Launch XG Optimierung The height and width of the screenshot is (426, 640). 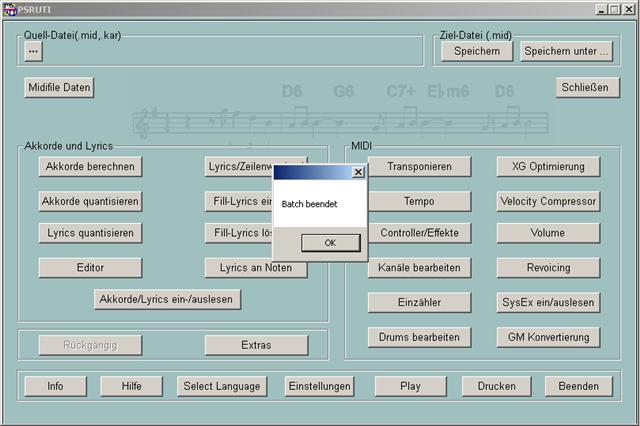pyautogui.click(x=548, y=166)
